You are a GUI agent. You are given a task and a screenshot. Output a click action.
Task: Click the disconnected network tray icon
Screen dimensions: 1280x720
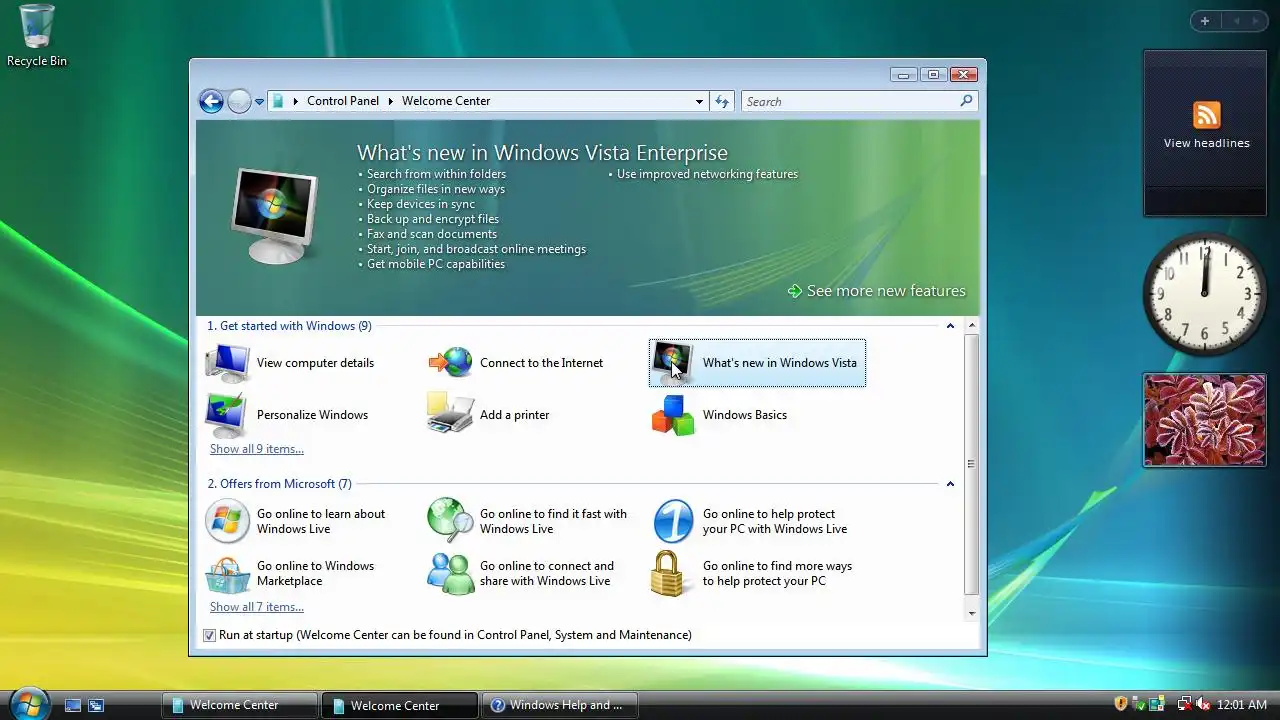(x=1185, y=704)
